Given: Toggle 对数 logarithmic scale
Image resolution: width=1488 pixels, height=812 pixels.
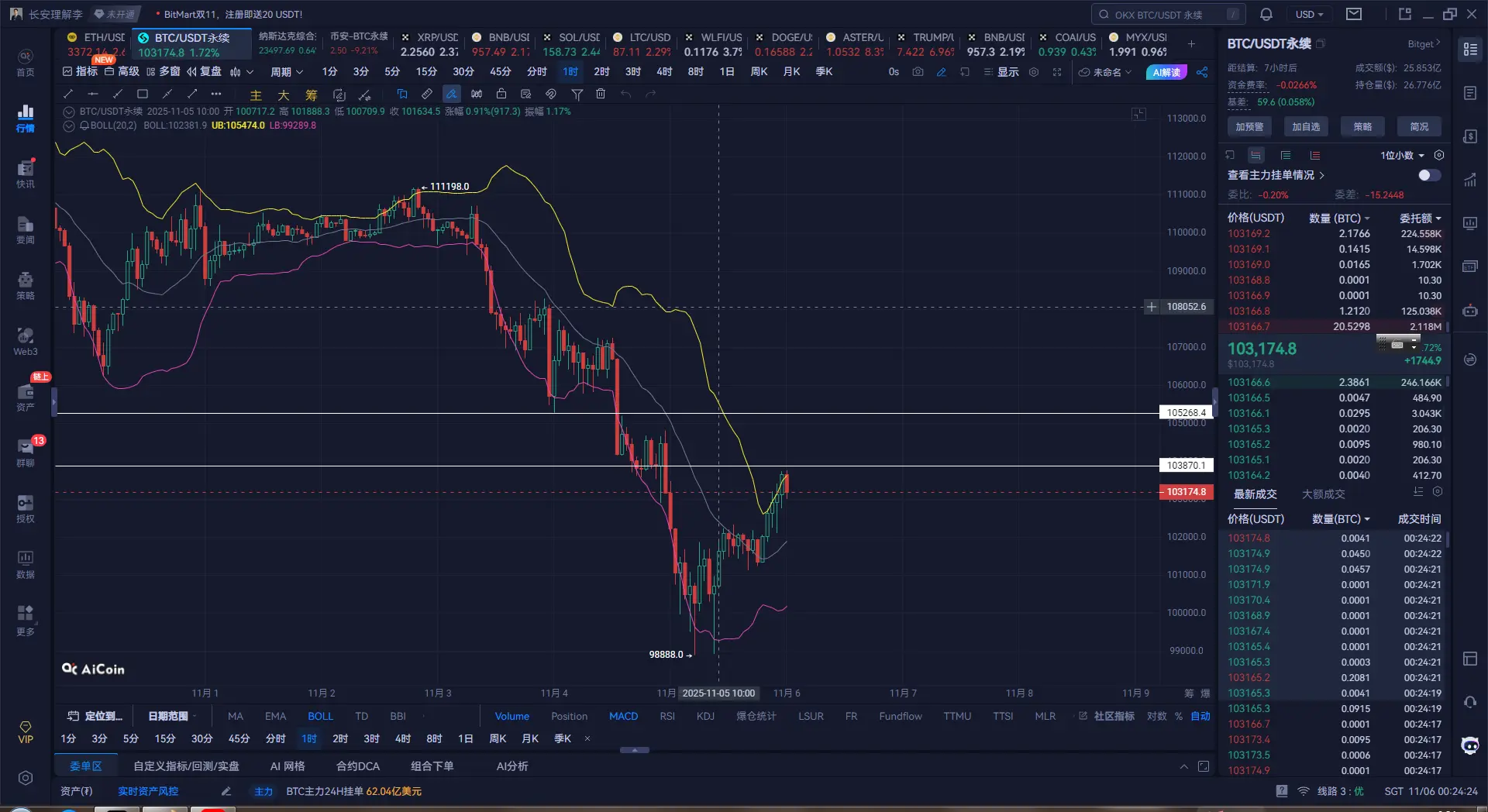Looking at the screenshot, I should coord(1157,716).
